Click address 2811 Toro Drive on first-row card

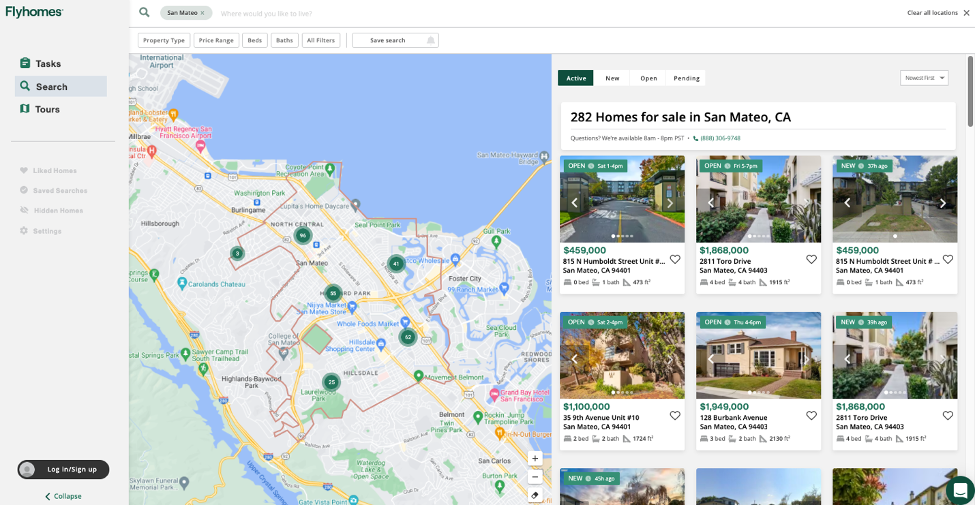coord(725,262)
